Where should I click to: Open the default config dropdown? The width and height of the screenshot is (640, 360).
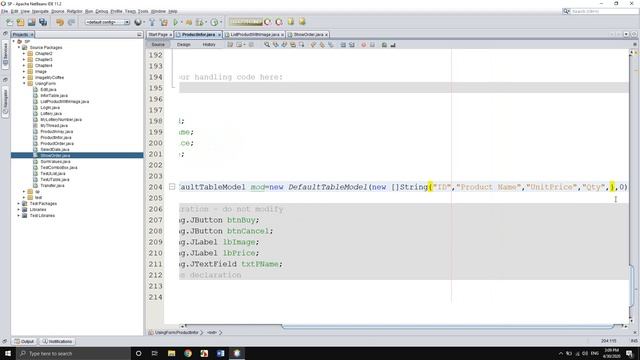click(x=107, y=22)
